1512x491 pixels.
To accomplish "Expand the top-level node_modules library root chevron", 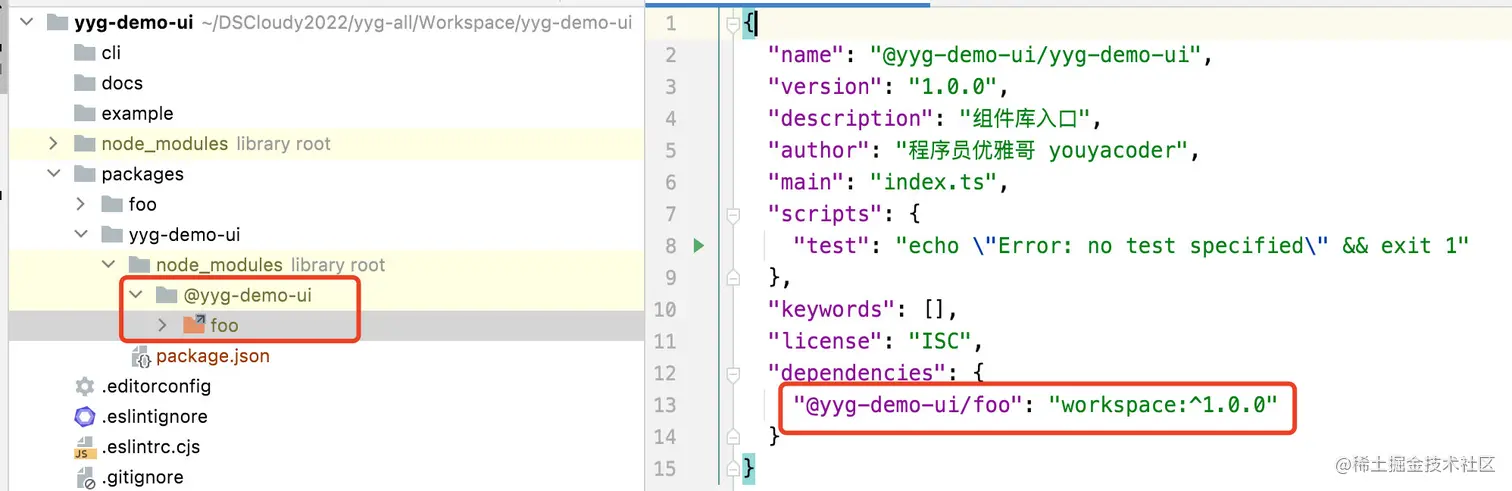I will (54, 144).
